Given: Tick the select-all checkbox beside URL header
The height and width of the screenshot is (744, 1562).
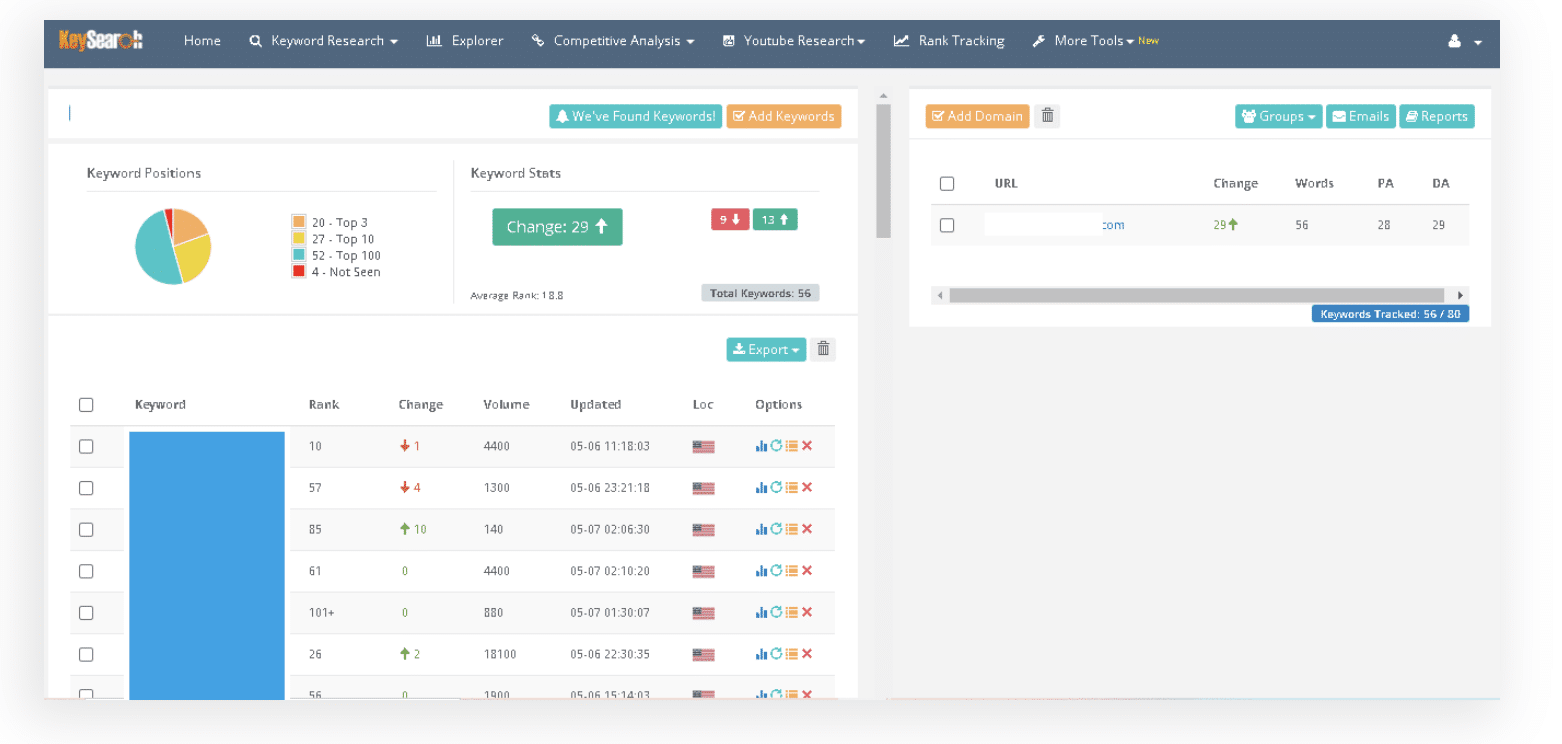Looking at the screenshot, I should pyautogui.click(x=947, y=184).
